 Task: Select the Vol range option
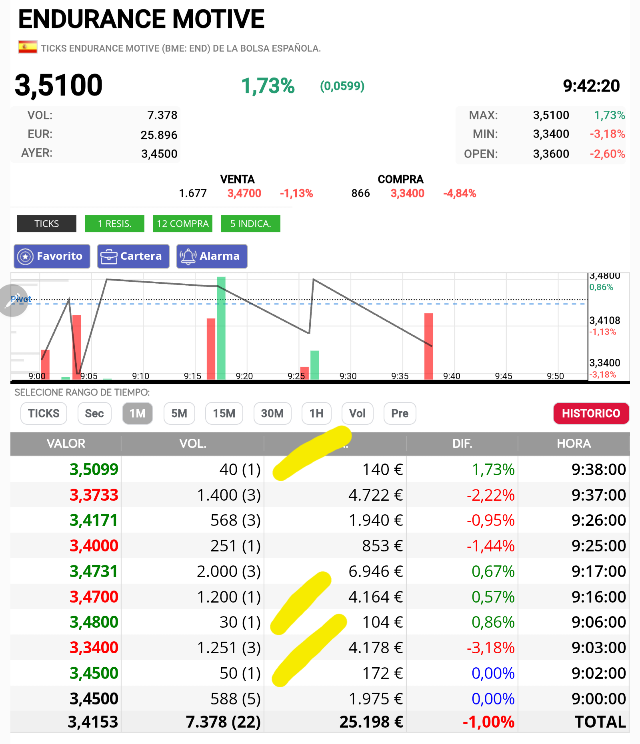[x=357, y=413]
